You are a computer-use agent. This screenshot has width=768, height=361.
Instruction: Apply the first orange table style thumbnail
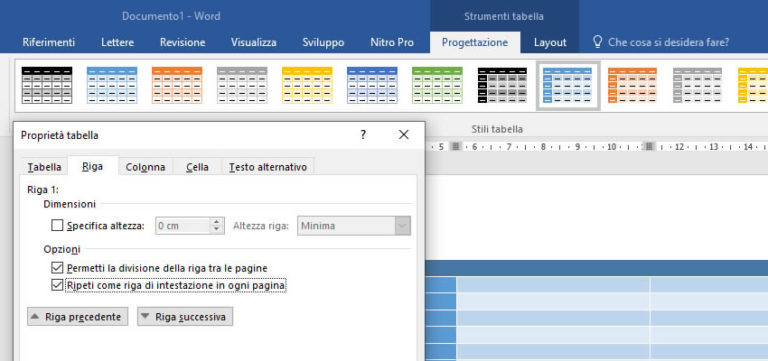177,85
